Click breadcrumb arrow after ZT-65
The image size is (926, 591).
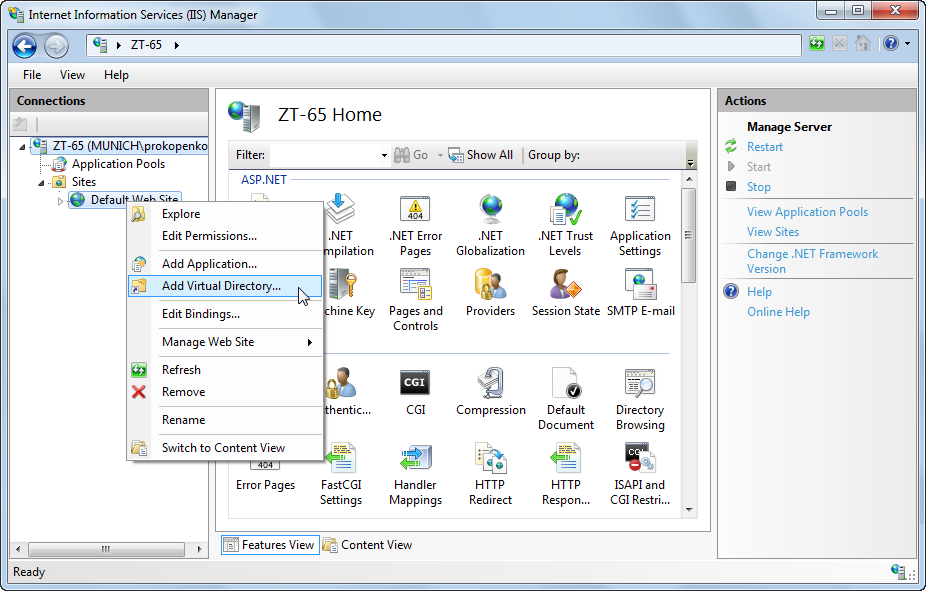176,45
